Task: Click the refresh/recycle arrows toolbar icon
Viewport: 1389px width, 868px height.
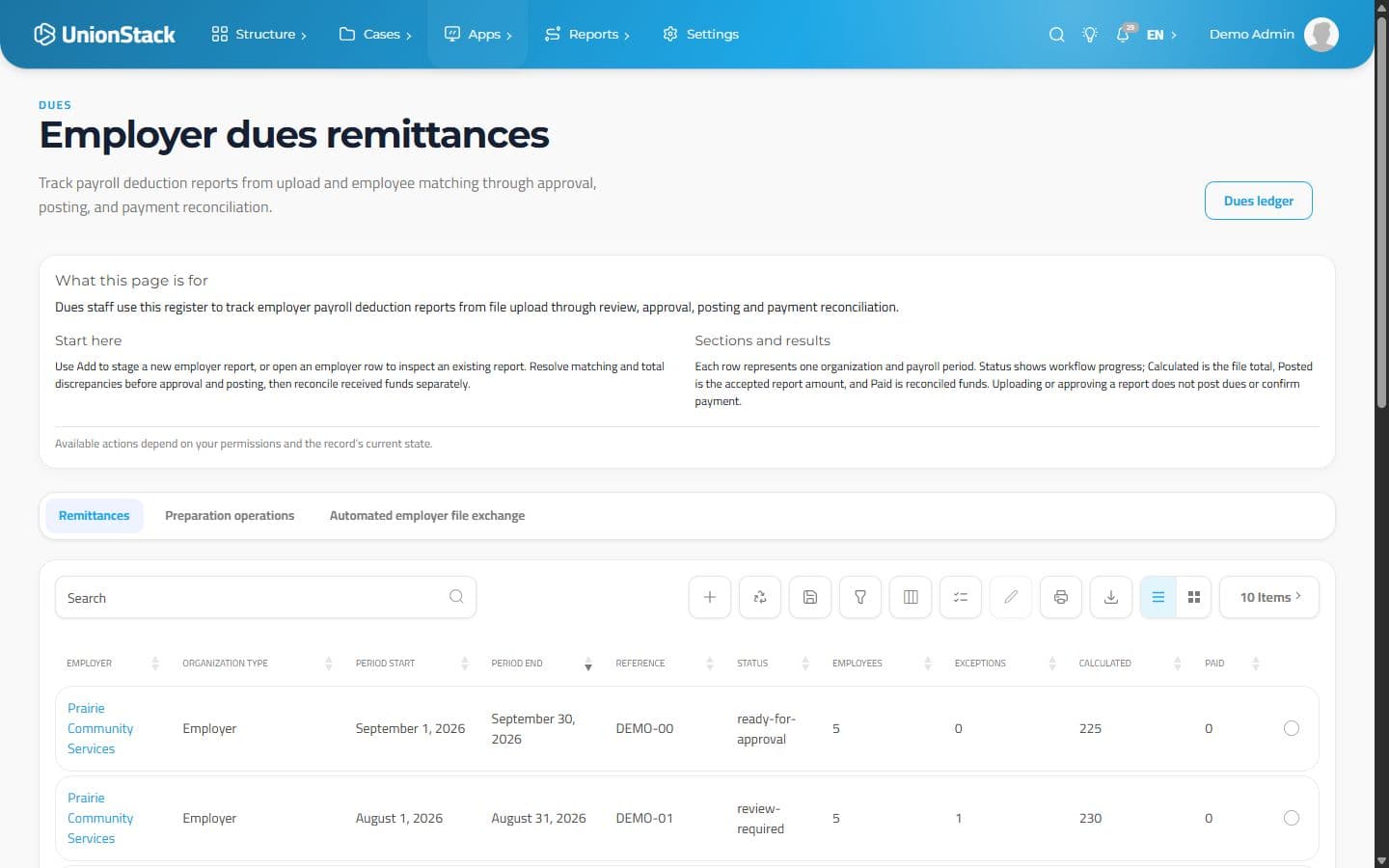Action: pos(760,598)
